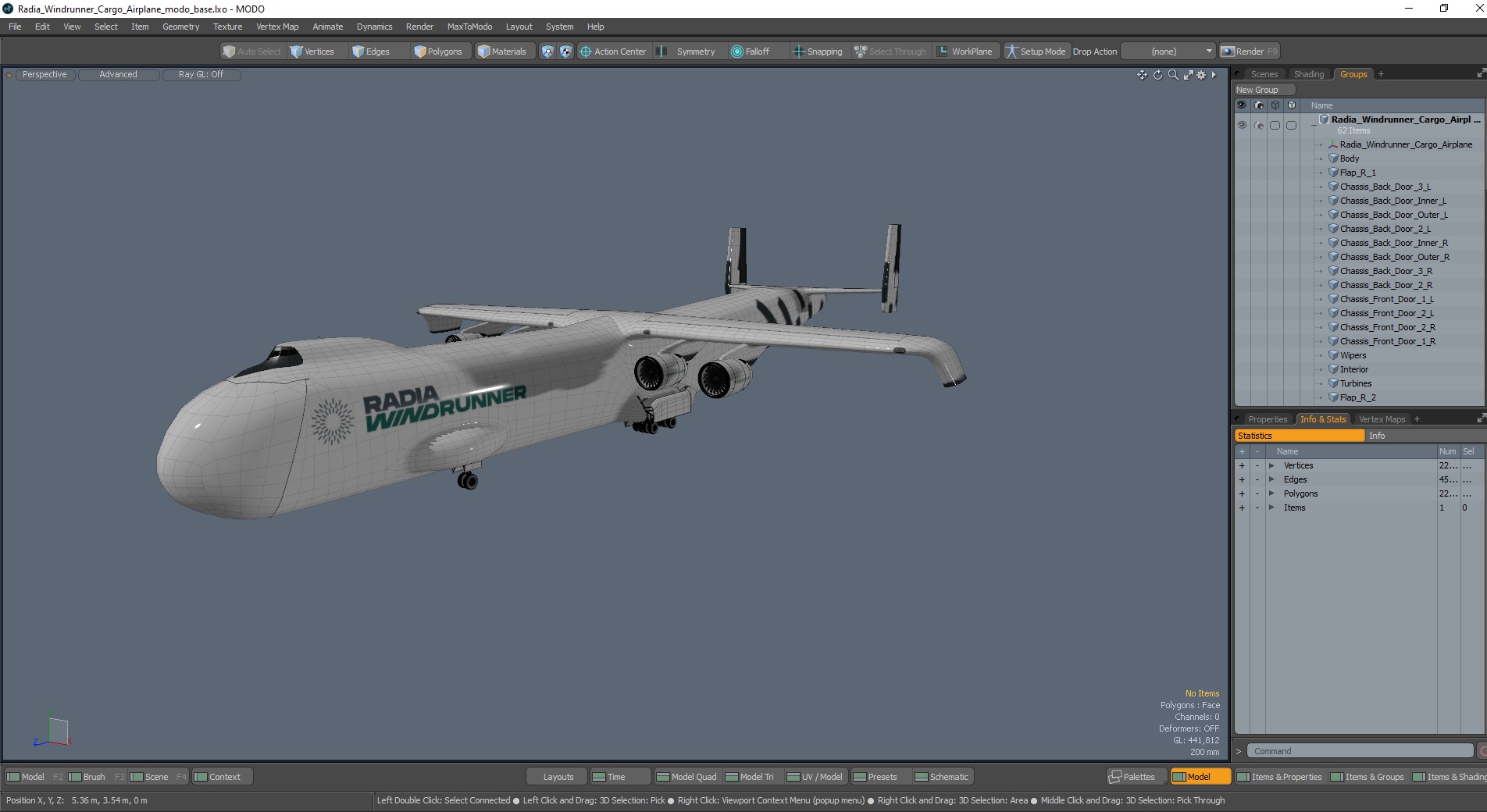Viewport: 1487px width, 812px height.
Task: Switch to the Shading tab
Action: click(x=1309, y=74)
